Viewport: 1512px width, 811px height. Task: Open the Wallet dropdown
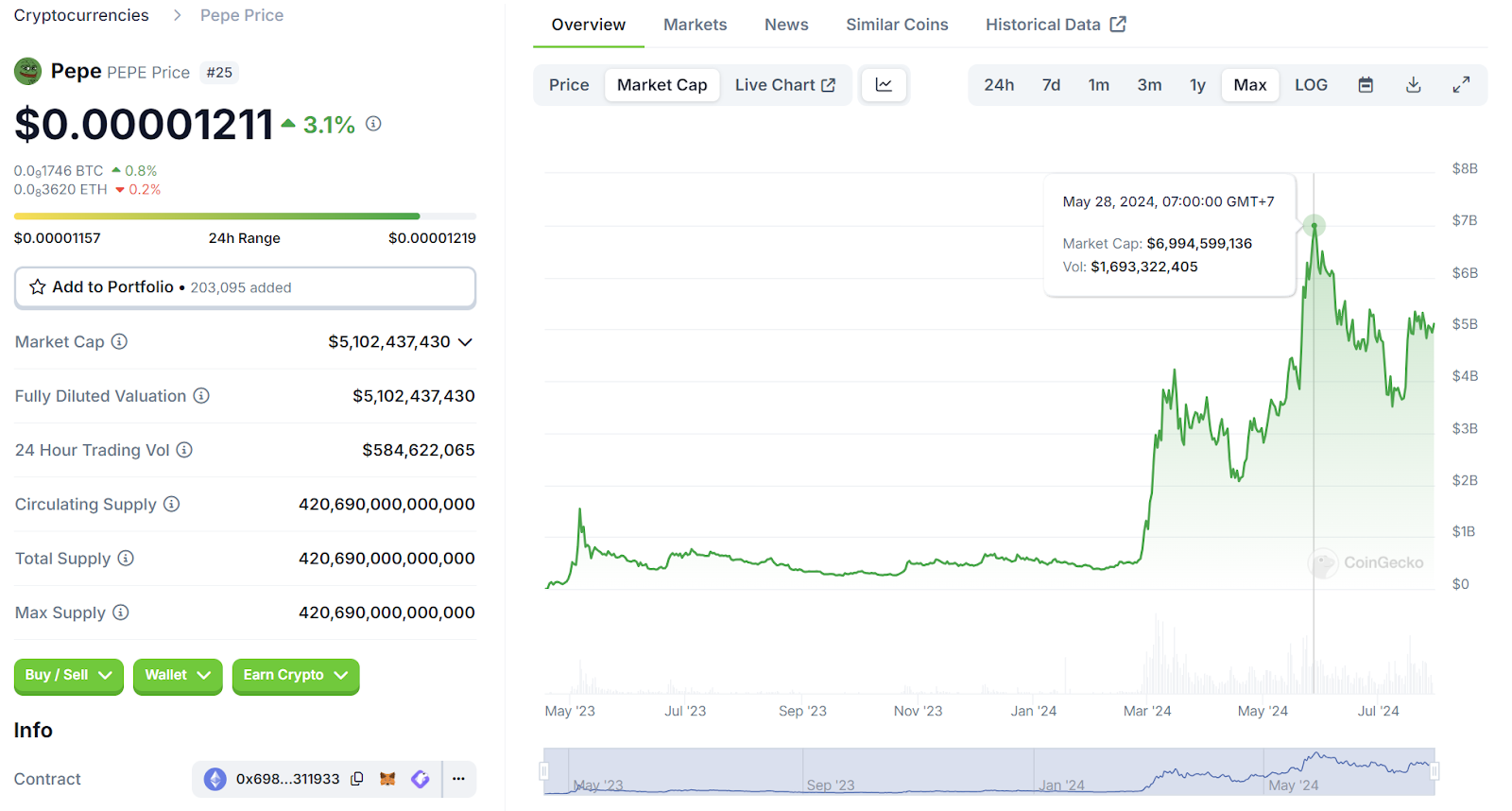click(x=178, y=675)
